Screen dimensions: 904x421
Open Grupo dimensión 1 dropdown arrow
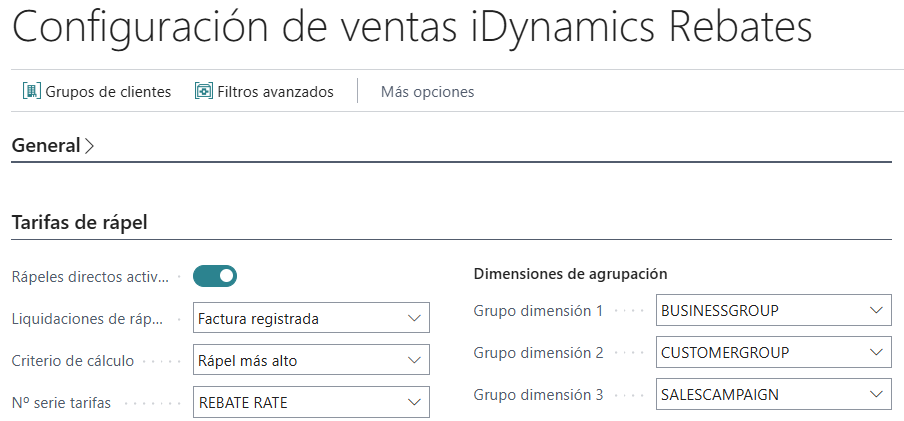pos(876,310)
